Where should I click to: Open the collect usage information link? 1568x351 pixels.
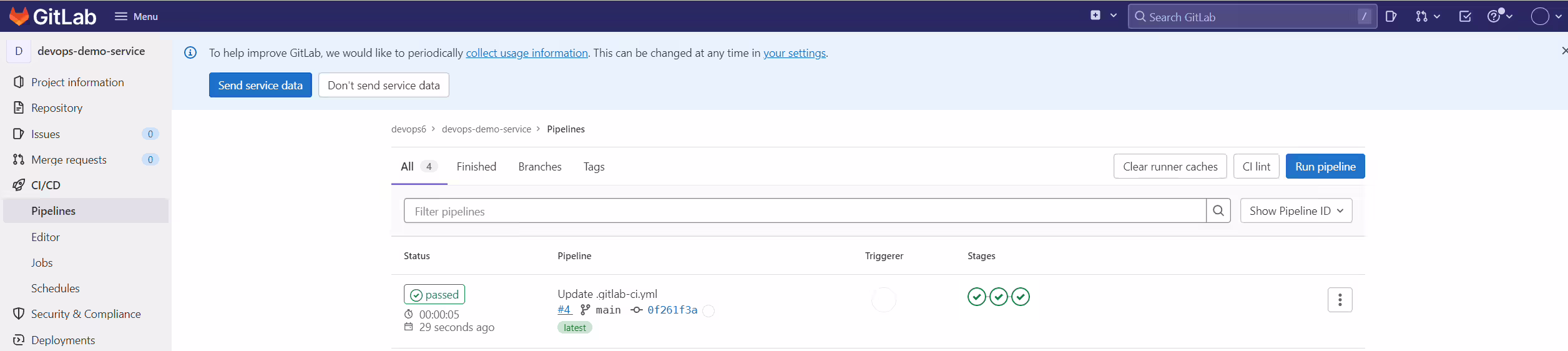(x=527, y=53)
